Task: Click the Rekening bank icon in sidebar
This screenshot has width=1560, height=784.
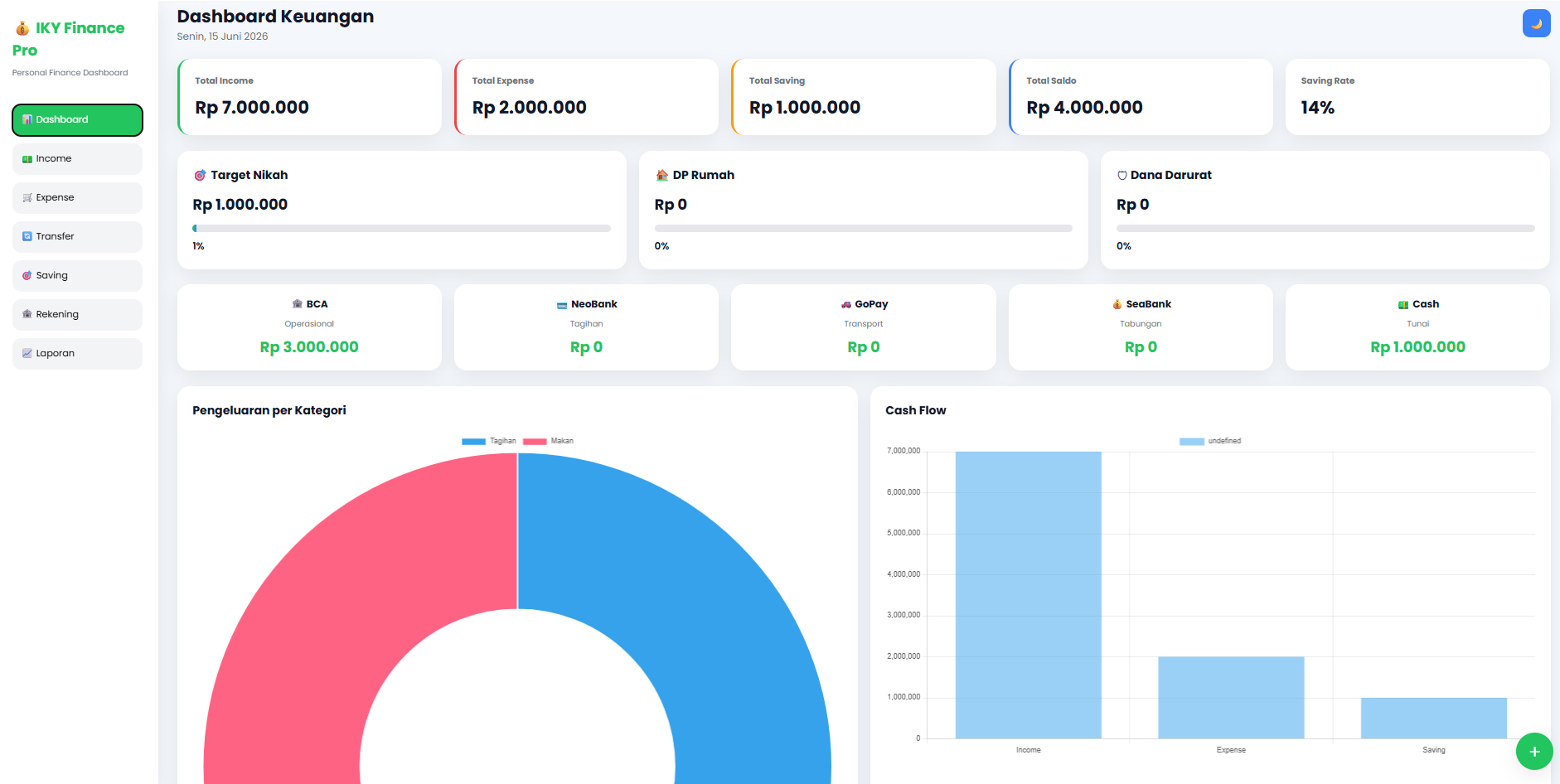Action: tap(27, 314)
